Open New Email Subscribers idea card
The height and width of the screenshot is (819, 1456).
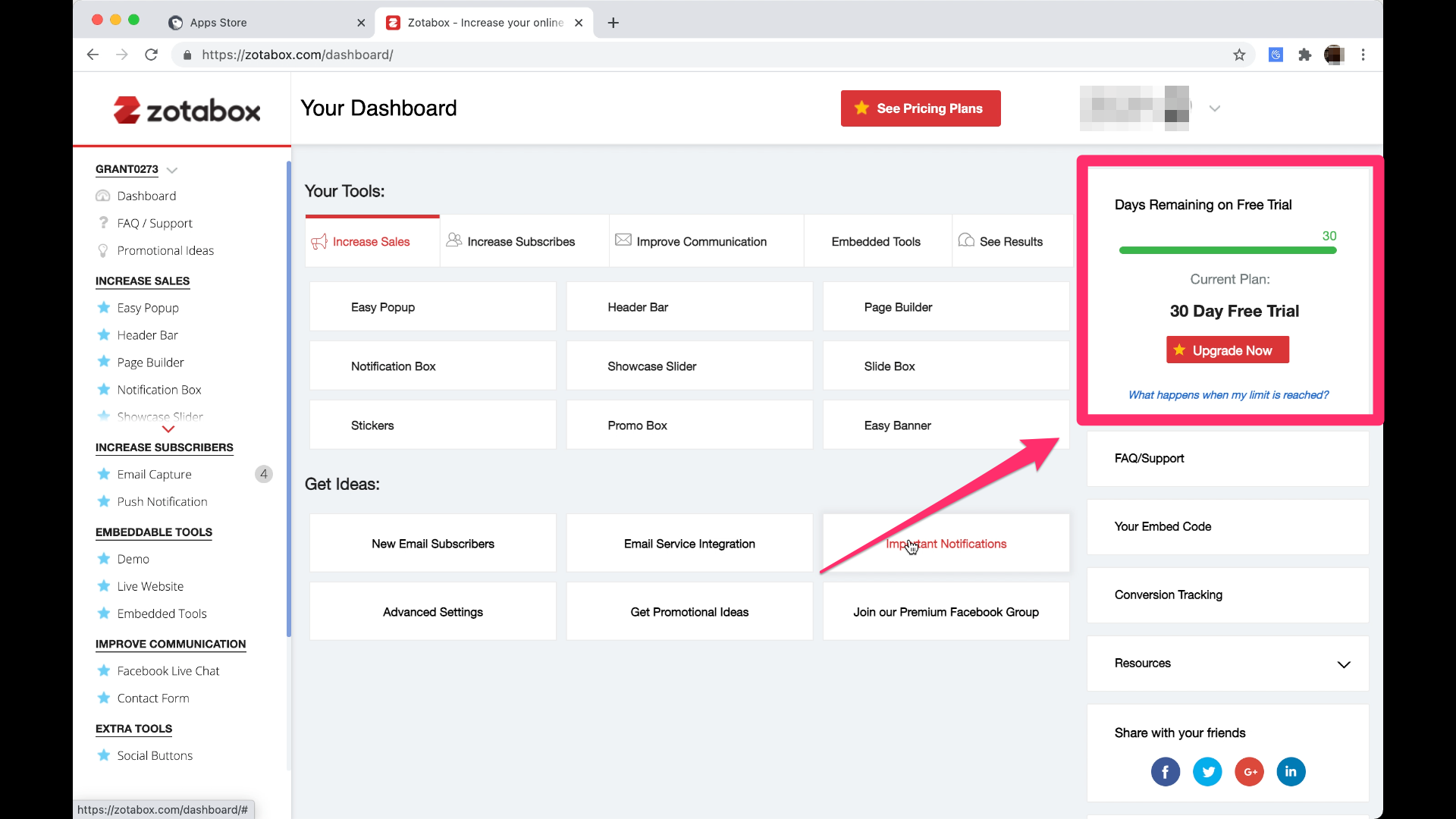click(x=433, y=544)
